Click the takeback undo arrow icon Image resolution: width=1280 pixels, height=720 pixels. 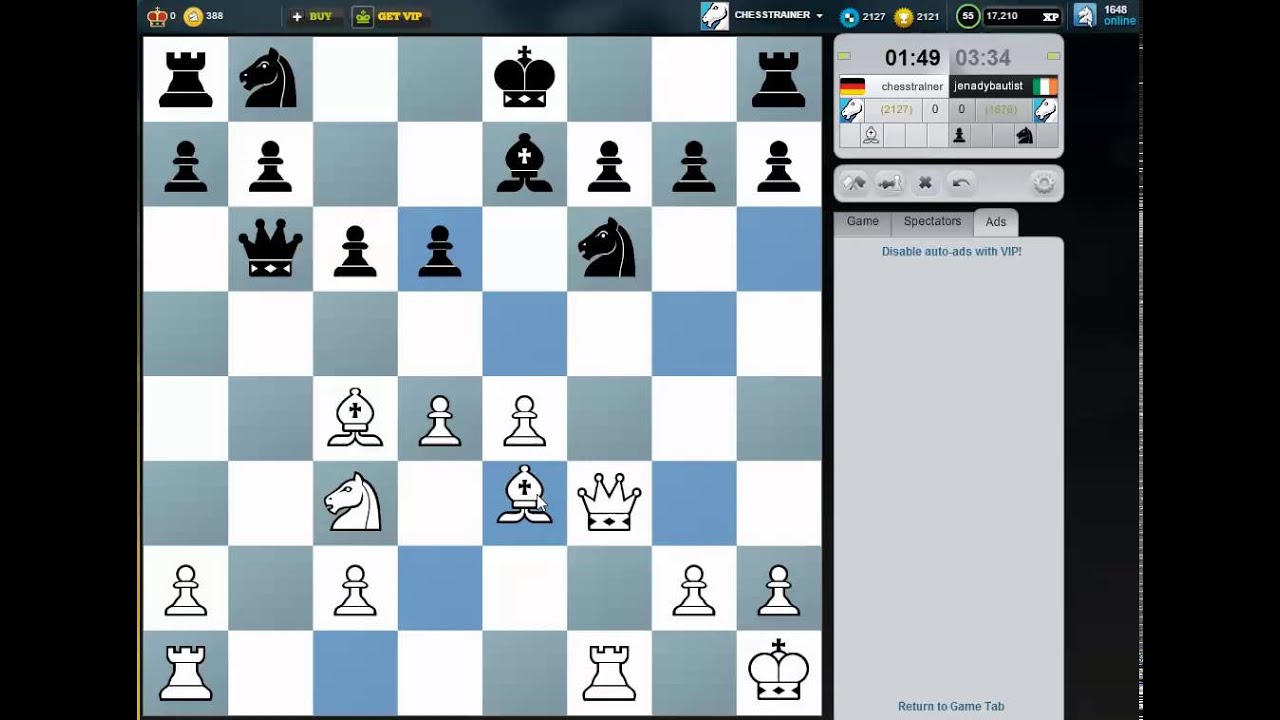[961, 183]
